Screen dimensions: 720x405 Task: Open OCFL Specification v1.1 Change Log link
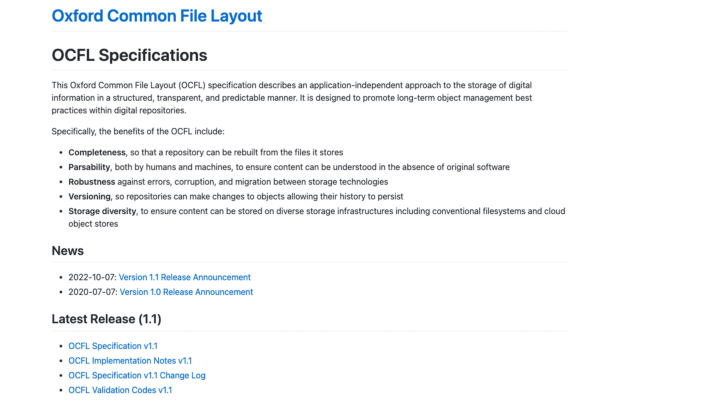click(x=137, y=376)
